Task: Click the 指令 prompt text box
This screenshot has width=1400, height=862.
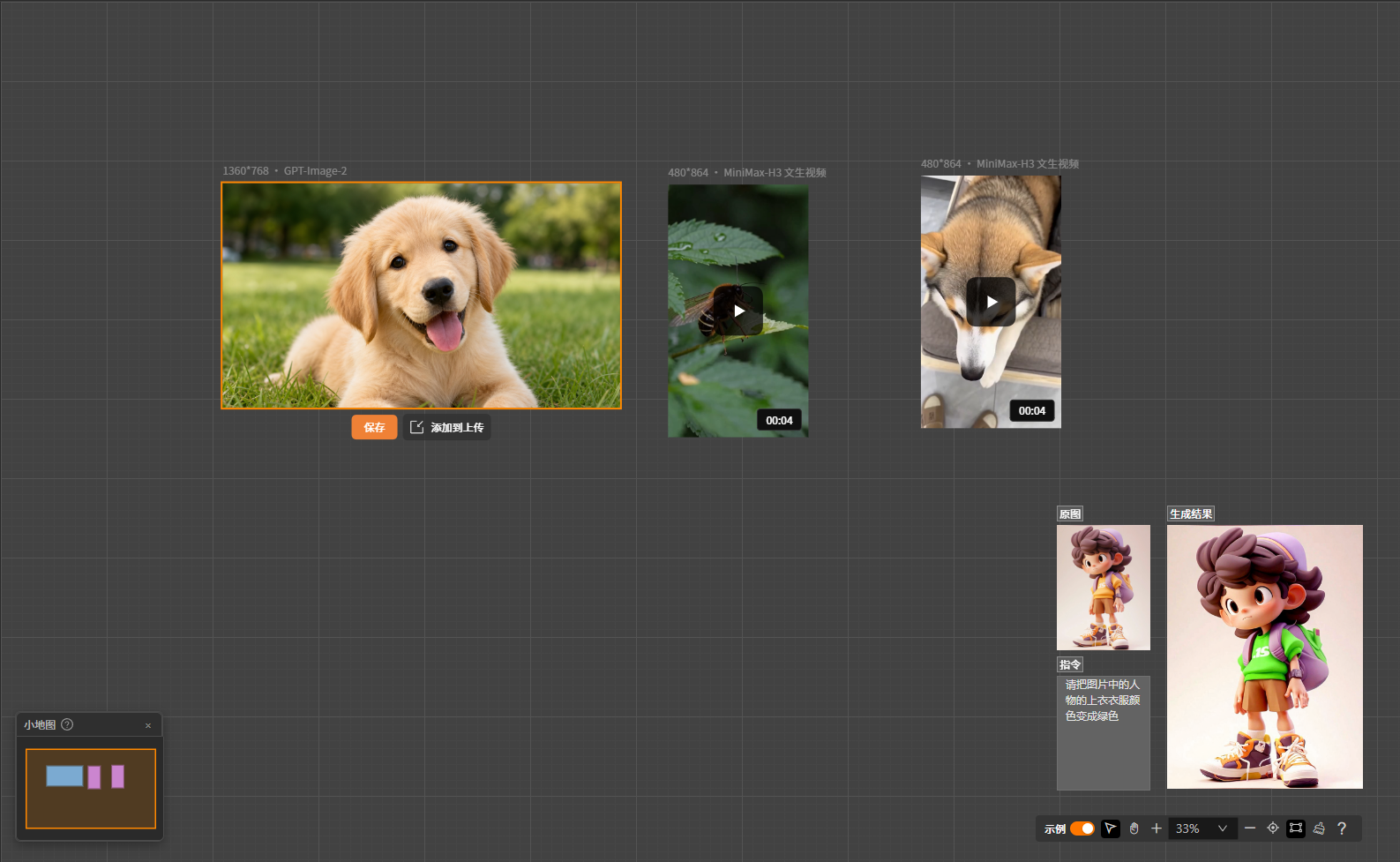Action: point(1104,733)
